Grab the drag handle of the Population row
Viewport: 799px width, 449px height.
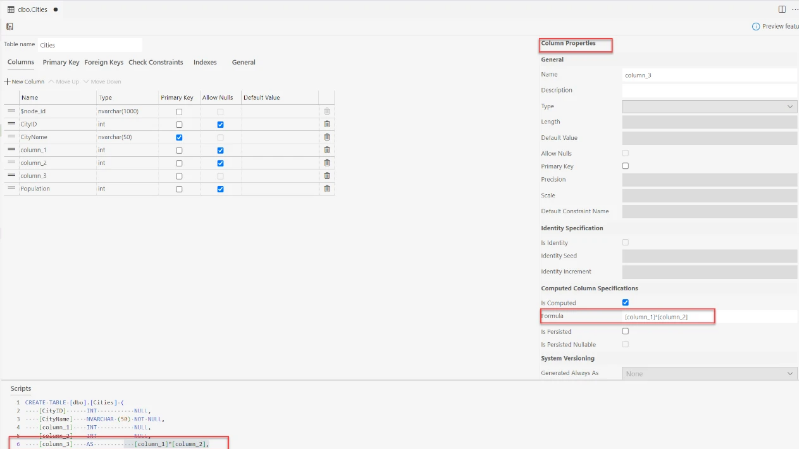point(11,189)
